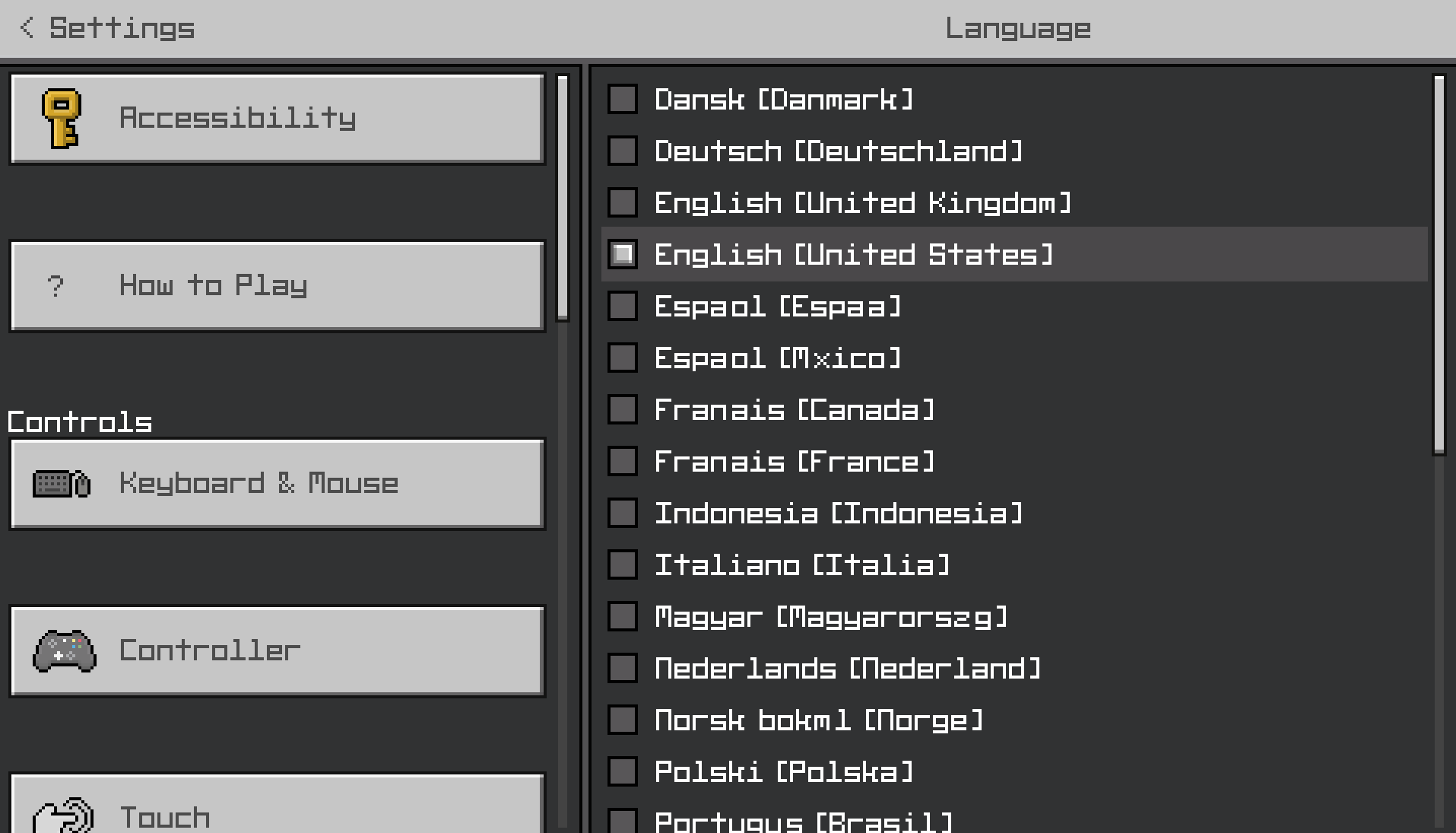Click the left sidebar scrollbar thumb
This screenshot has height=833, width=1456.
[x=563, y=198]
